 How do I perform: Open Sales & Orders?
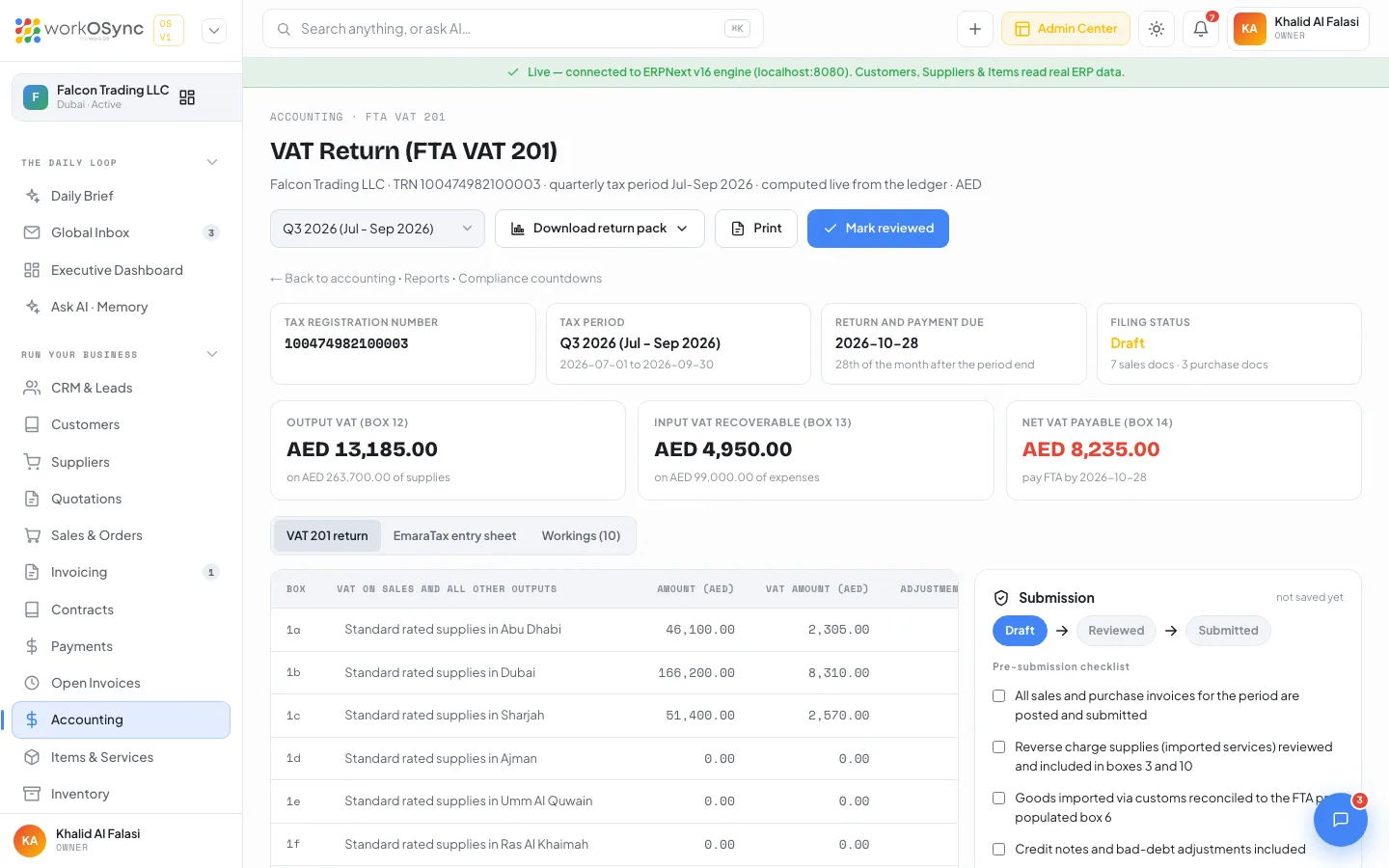tap(121, 535)
